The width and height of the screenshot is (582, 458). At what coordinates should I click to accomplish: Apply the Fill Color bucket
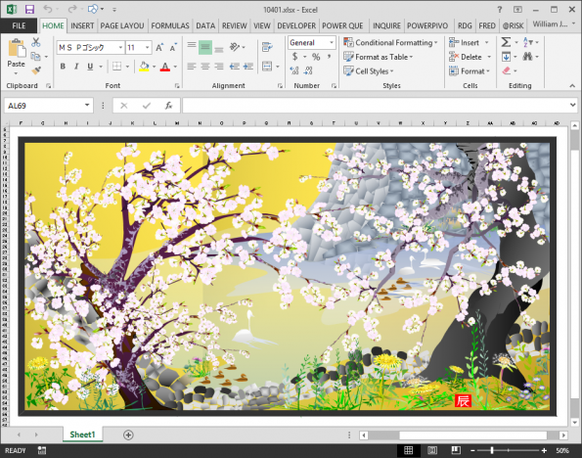144,66
